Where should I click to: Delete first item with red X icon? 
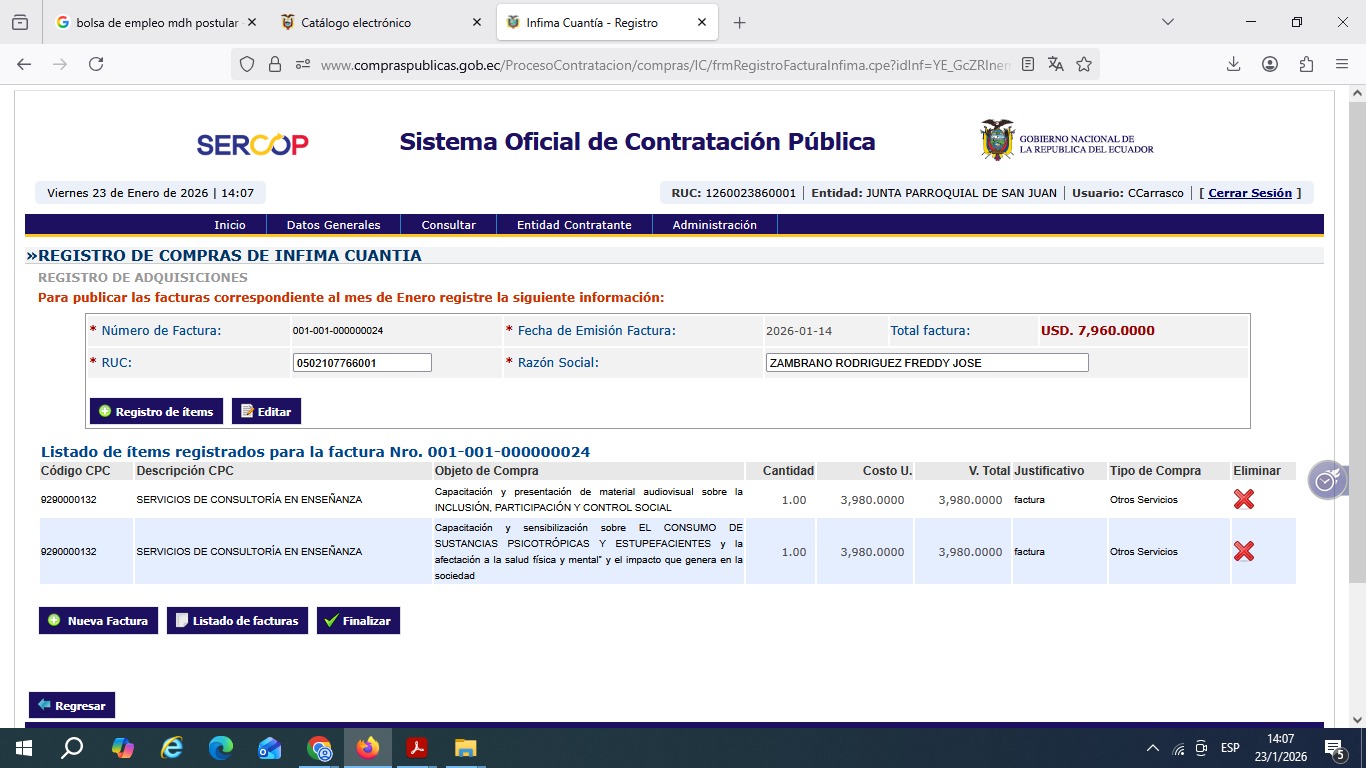[x=1243, y=499]
